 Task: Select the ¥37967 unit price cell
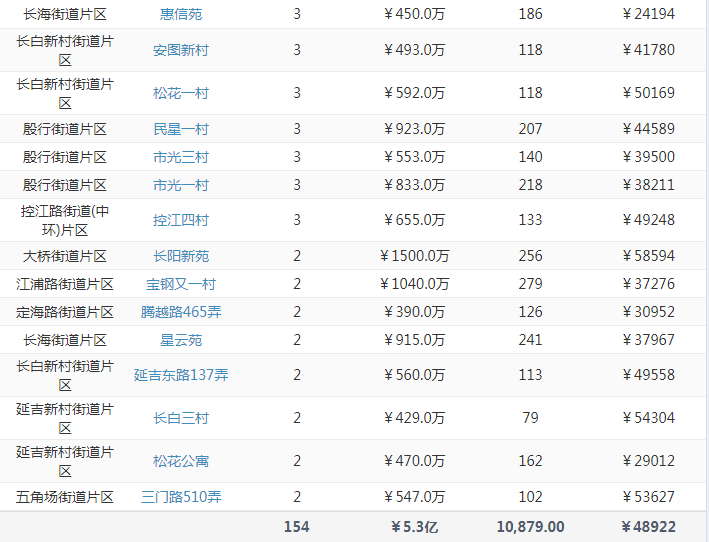648,340
